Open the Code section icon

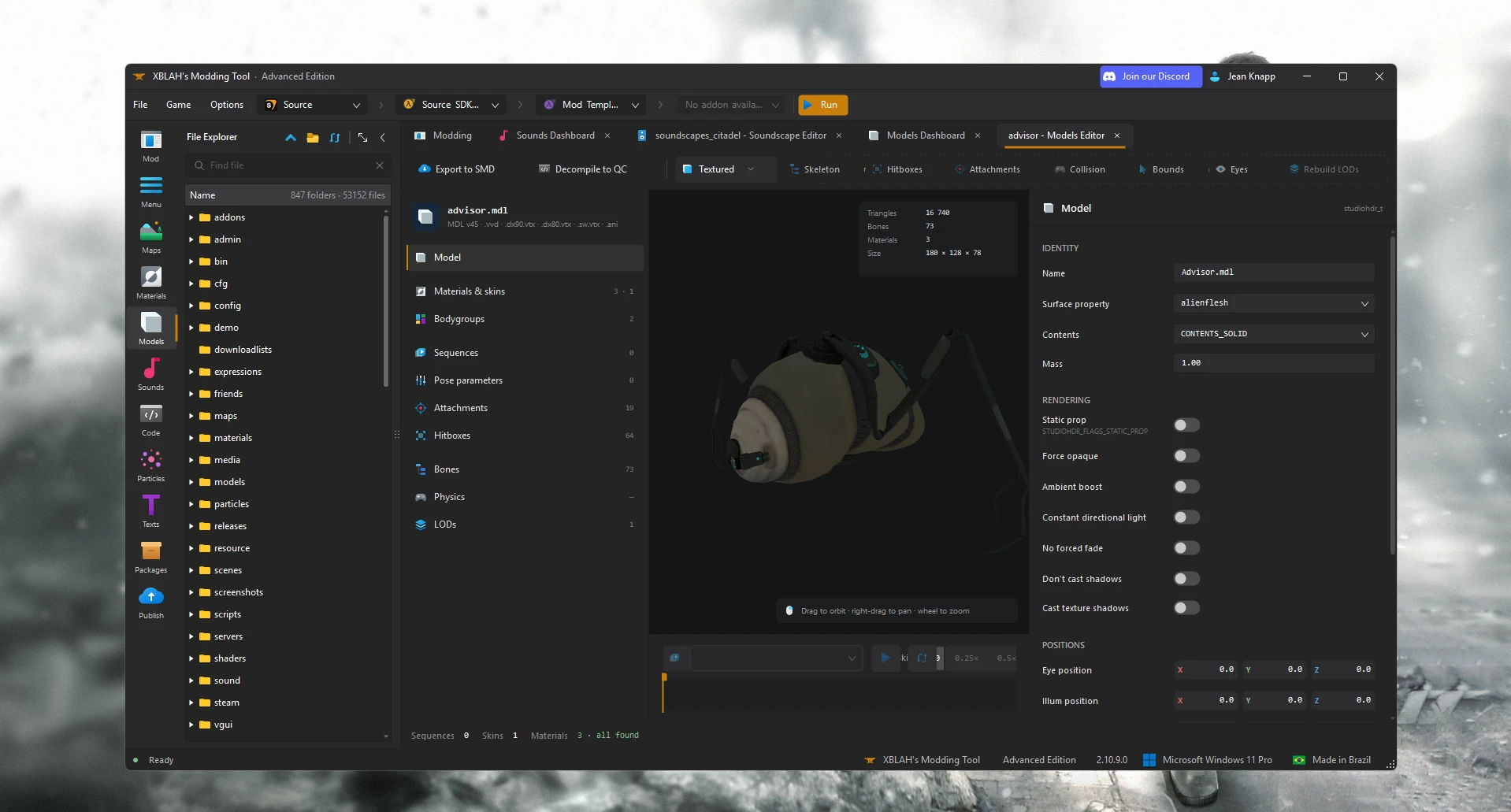(150, 421)
